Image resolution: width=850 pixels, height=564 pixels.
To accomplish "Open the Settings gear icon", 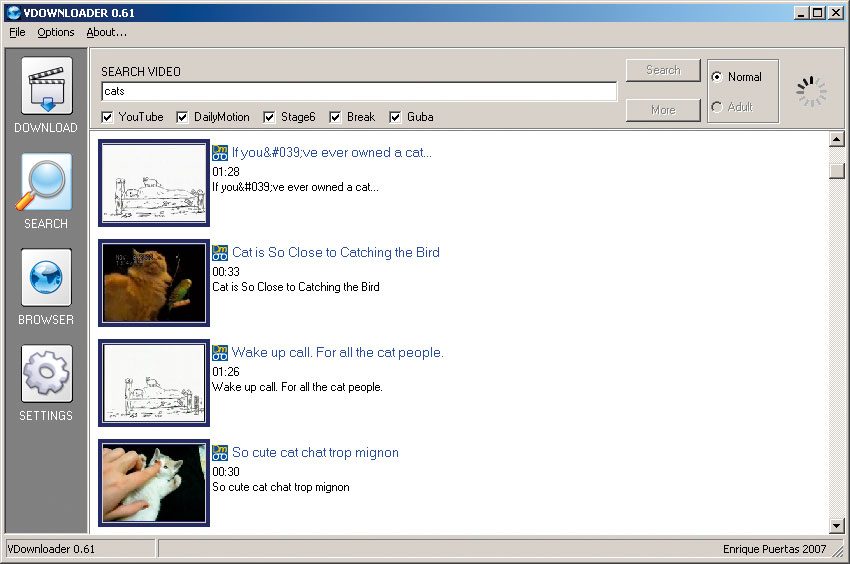I will [x=46, y=374].
